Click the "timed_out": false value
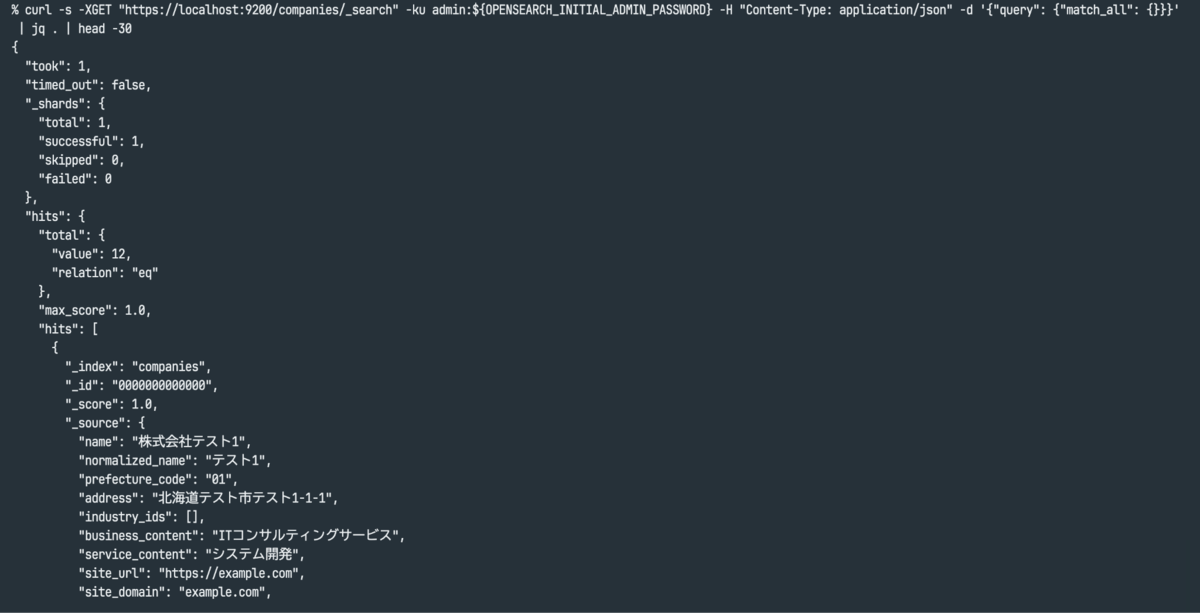 tap(88, 85)
